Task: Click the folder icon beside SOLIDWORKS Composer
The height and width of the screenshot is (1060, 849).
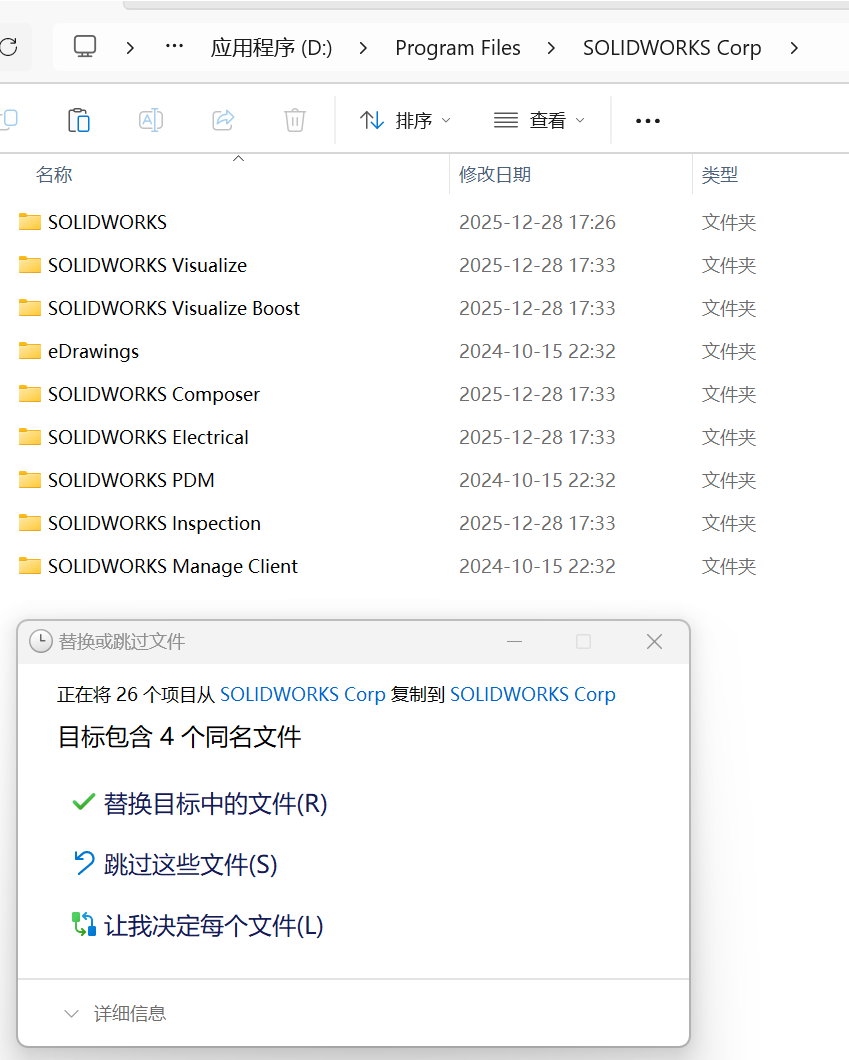Action: pyautogui.click(x=30, y=393)
